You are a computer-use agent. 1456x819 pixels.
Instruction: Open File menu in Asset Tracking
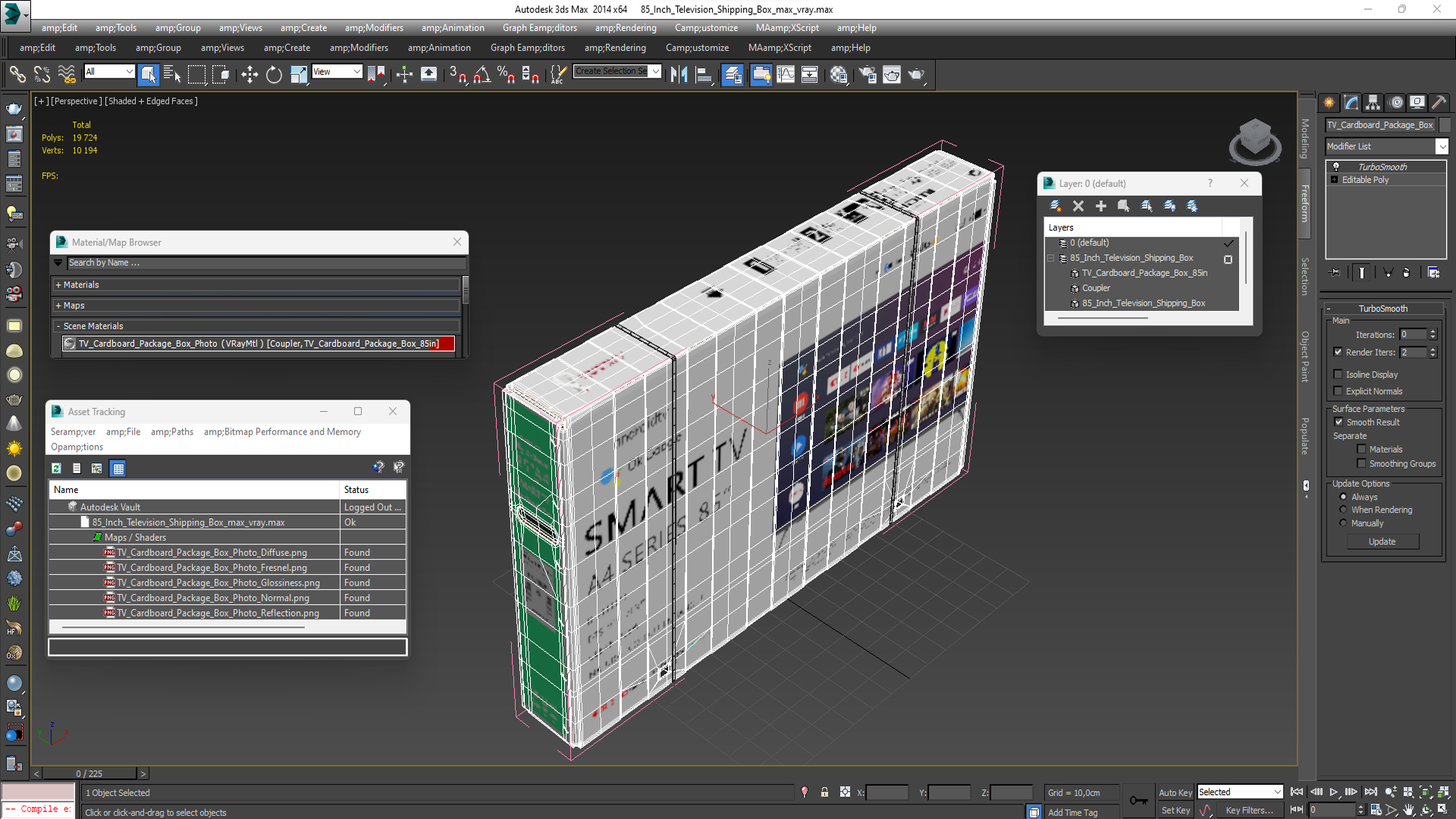124,432
